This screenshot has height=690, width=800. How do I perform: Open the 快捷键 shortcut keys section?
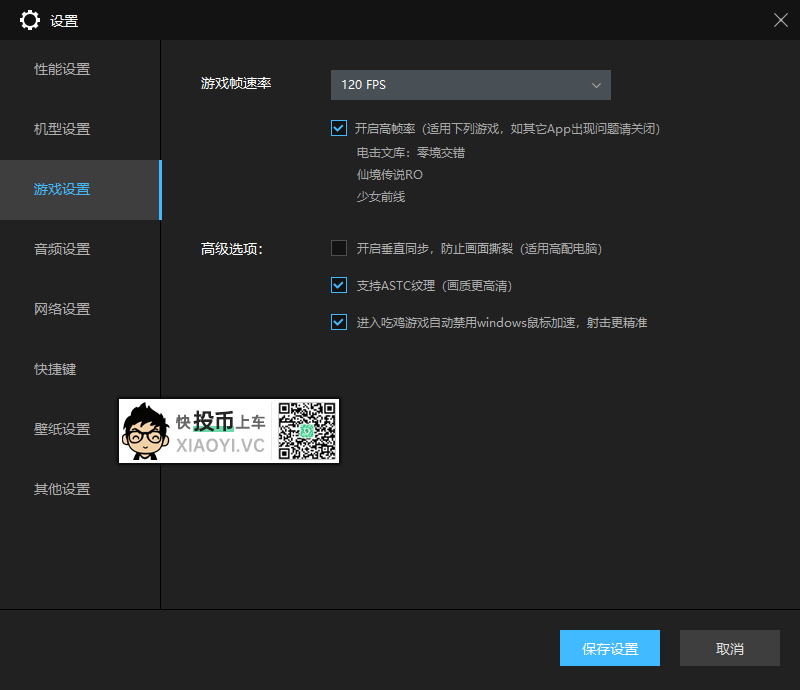coord(64,369)
